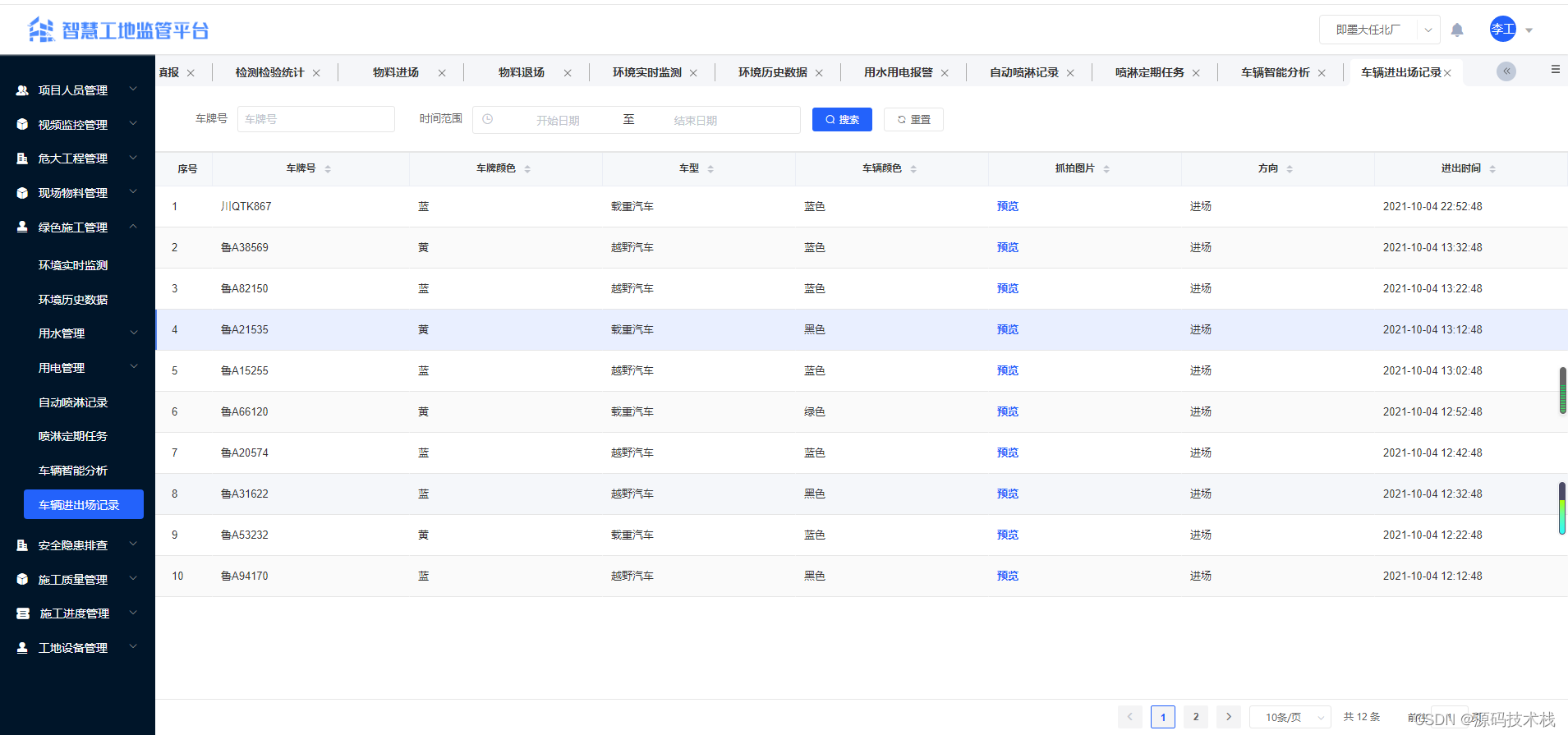Go to previous page arrow
The width and height of the screenshot is (1568, 735).
(1130, 717)
